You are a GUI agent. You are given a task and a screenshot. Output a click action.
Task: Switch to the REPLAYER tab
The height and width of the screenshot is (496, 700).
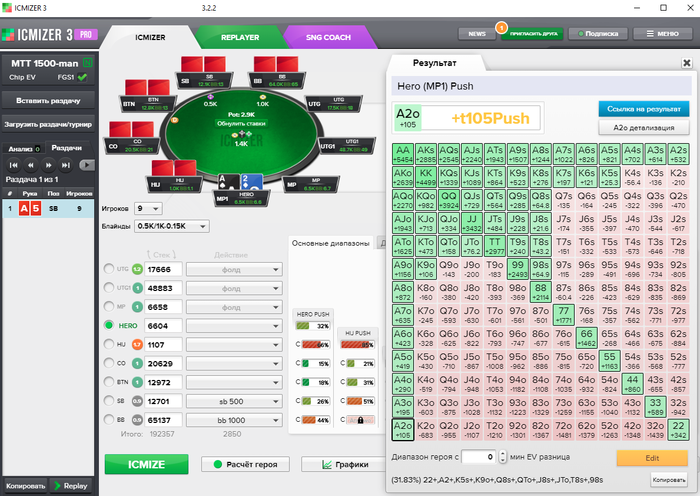coord(240,38)
